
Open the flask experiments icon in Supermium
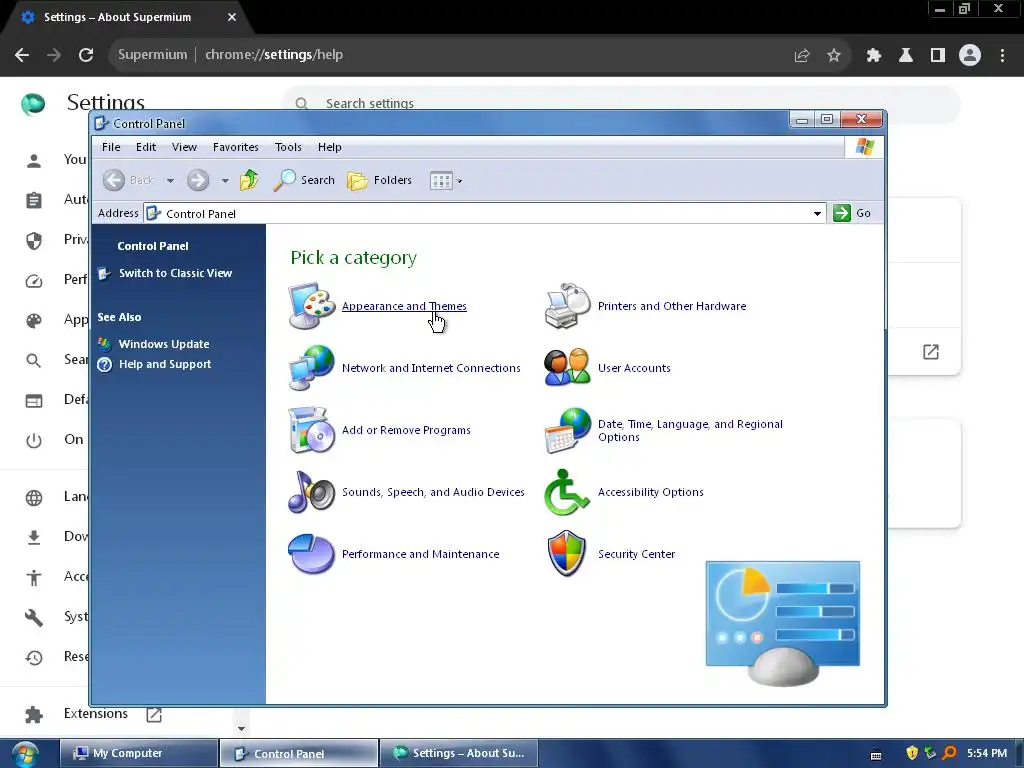pyautogui.click(x=906, y=55)
